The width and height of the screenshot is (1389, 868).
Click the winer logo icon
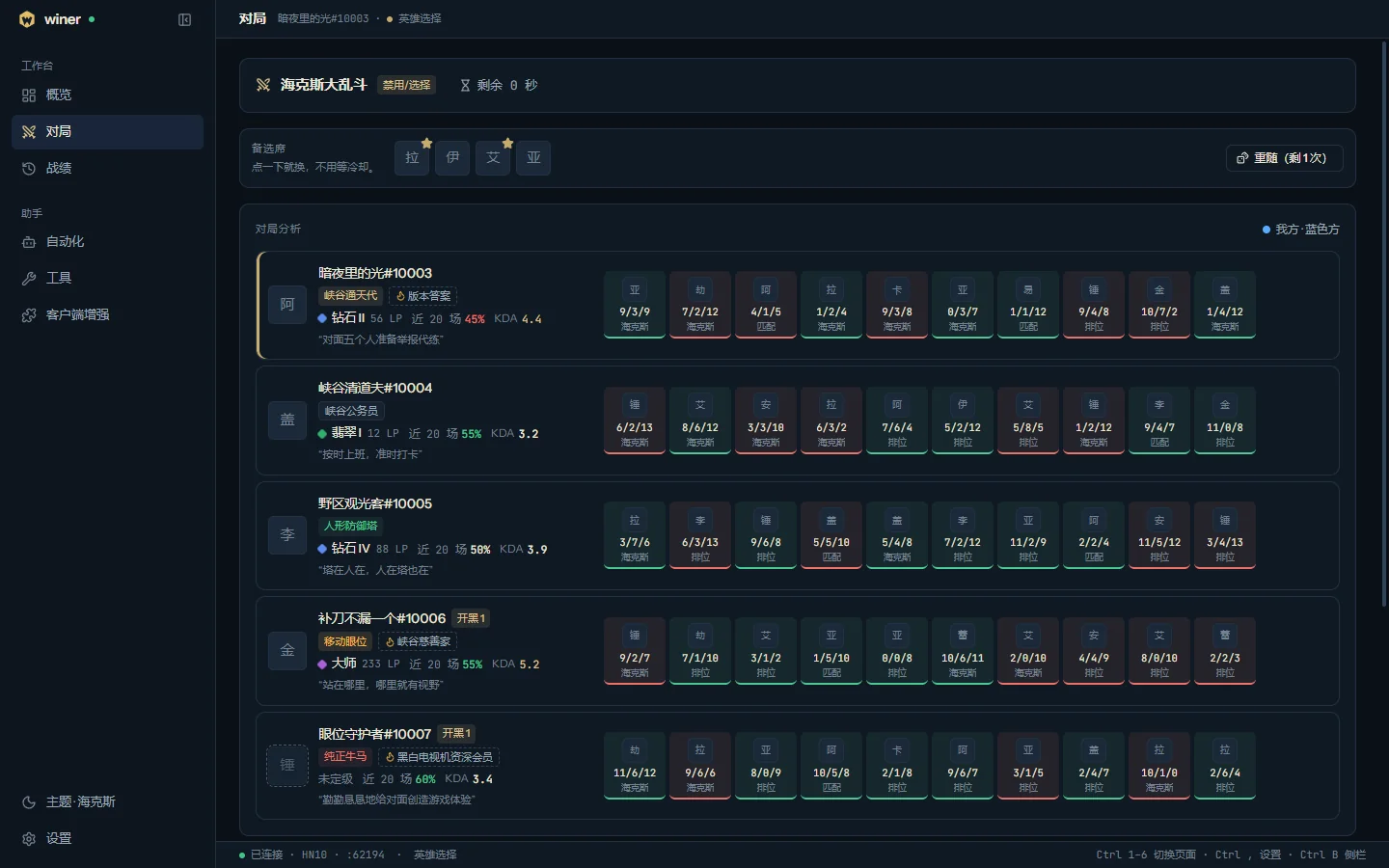(x=27, y=19)
